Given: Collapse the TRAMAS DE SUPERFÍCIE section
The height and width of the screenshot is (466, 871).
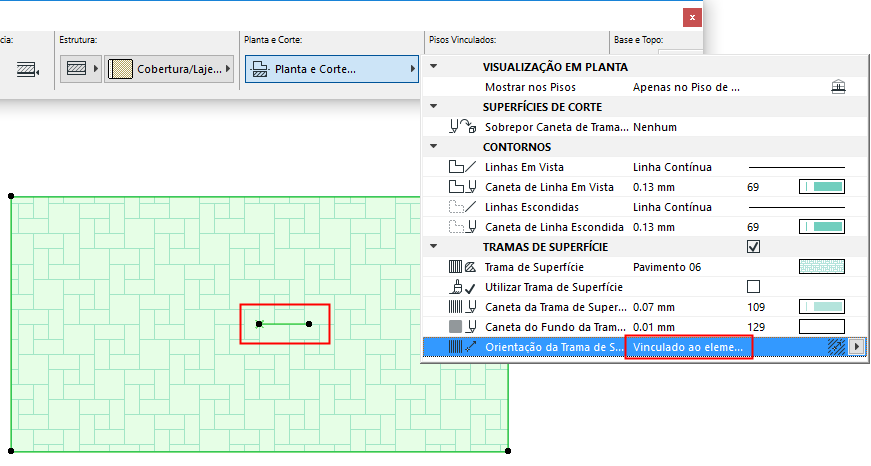Looking at the screenshot, I should [x=434, y=247].
